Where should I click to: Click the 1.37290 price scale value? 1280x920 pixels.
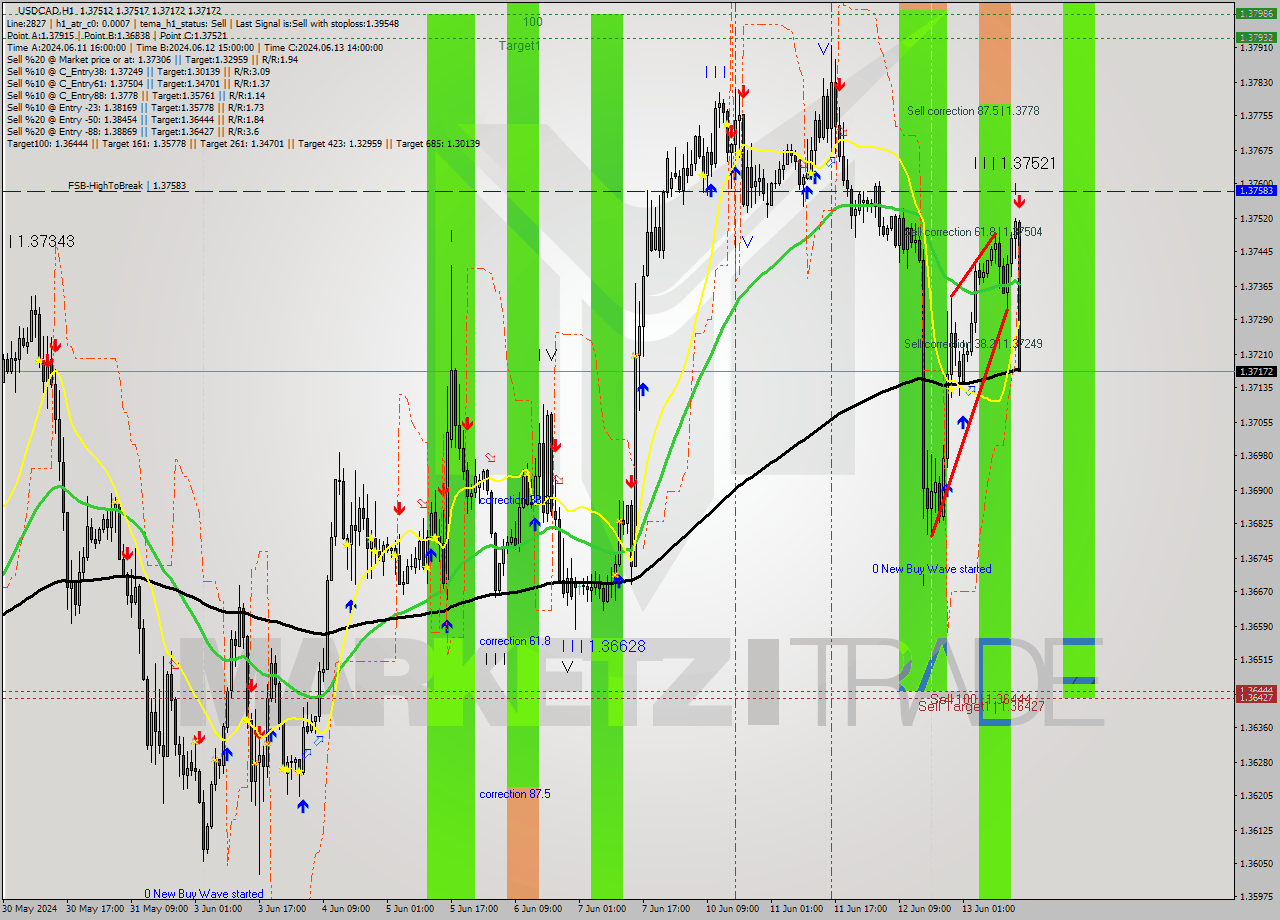pos(1255,320)
